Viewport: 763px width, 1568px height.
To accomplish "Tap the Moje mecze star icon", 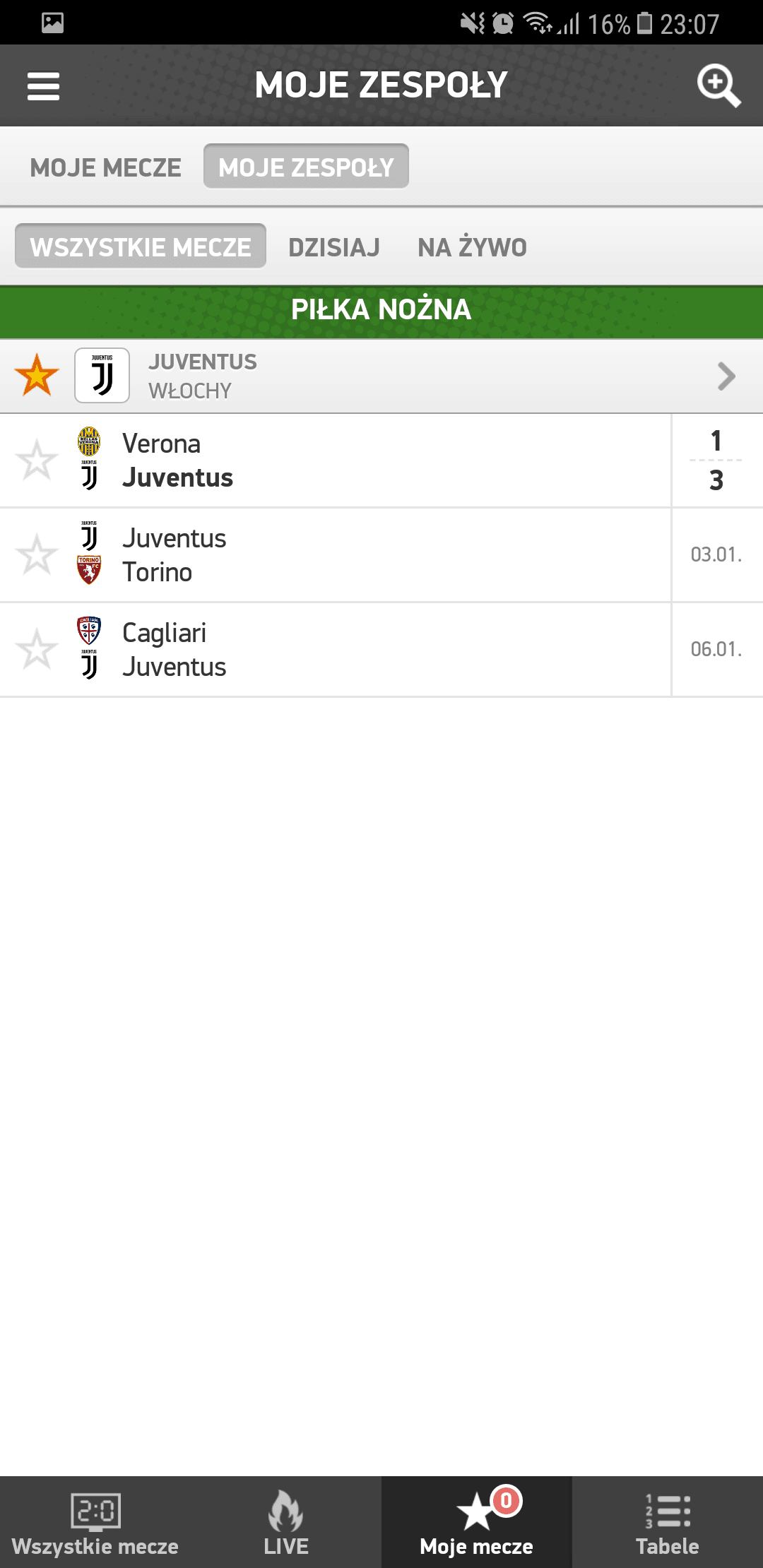I will point(477,1511).
